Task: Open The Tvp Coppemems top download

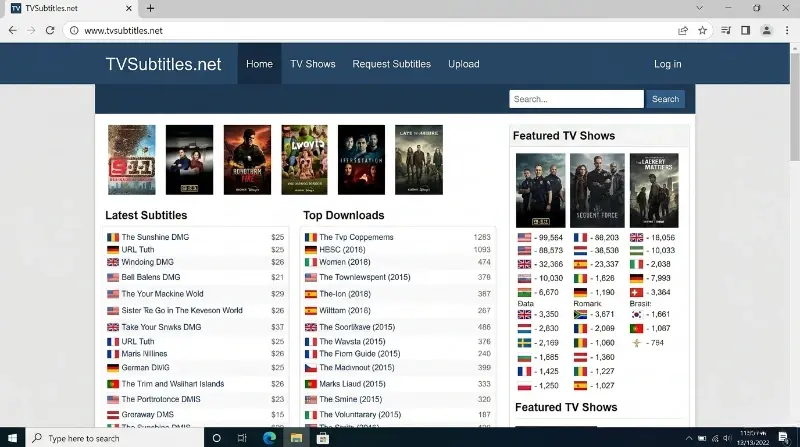Action: click(x=356, y=237)
